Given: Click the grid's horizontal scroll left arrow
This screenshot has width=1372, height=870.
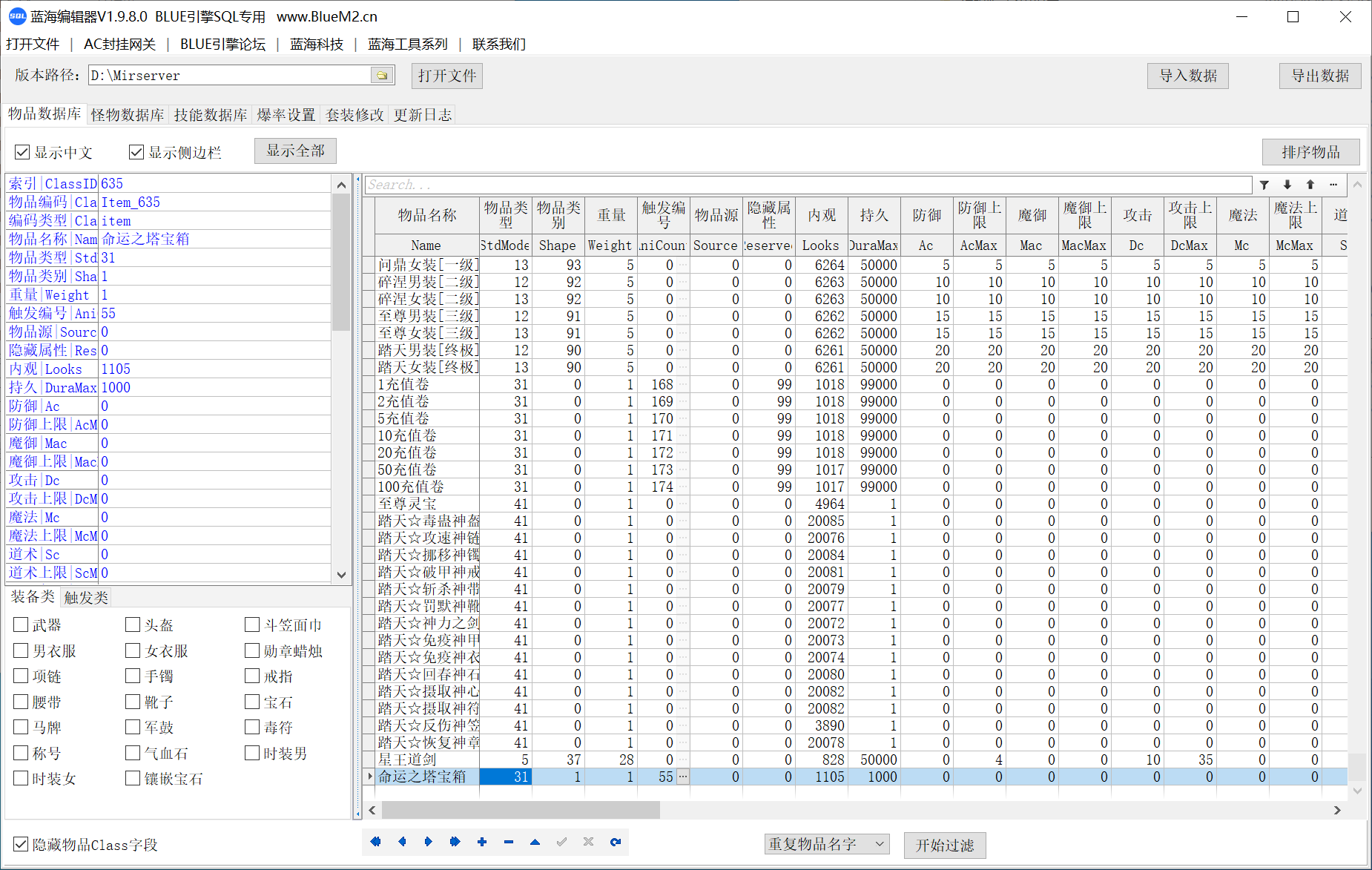Looking at the screenshot, I should (x=372, y=810).
